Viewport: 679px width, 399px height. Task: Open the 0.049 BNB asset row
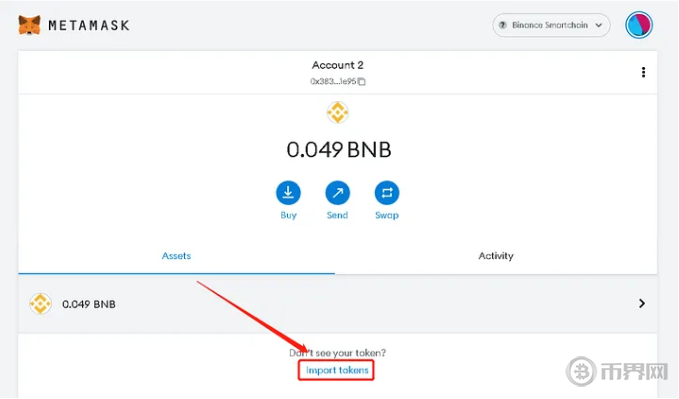tap(338, 304)
